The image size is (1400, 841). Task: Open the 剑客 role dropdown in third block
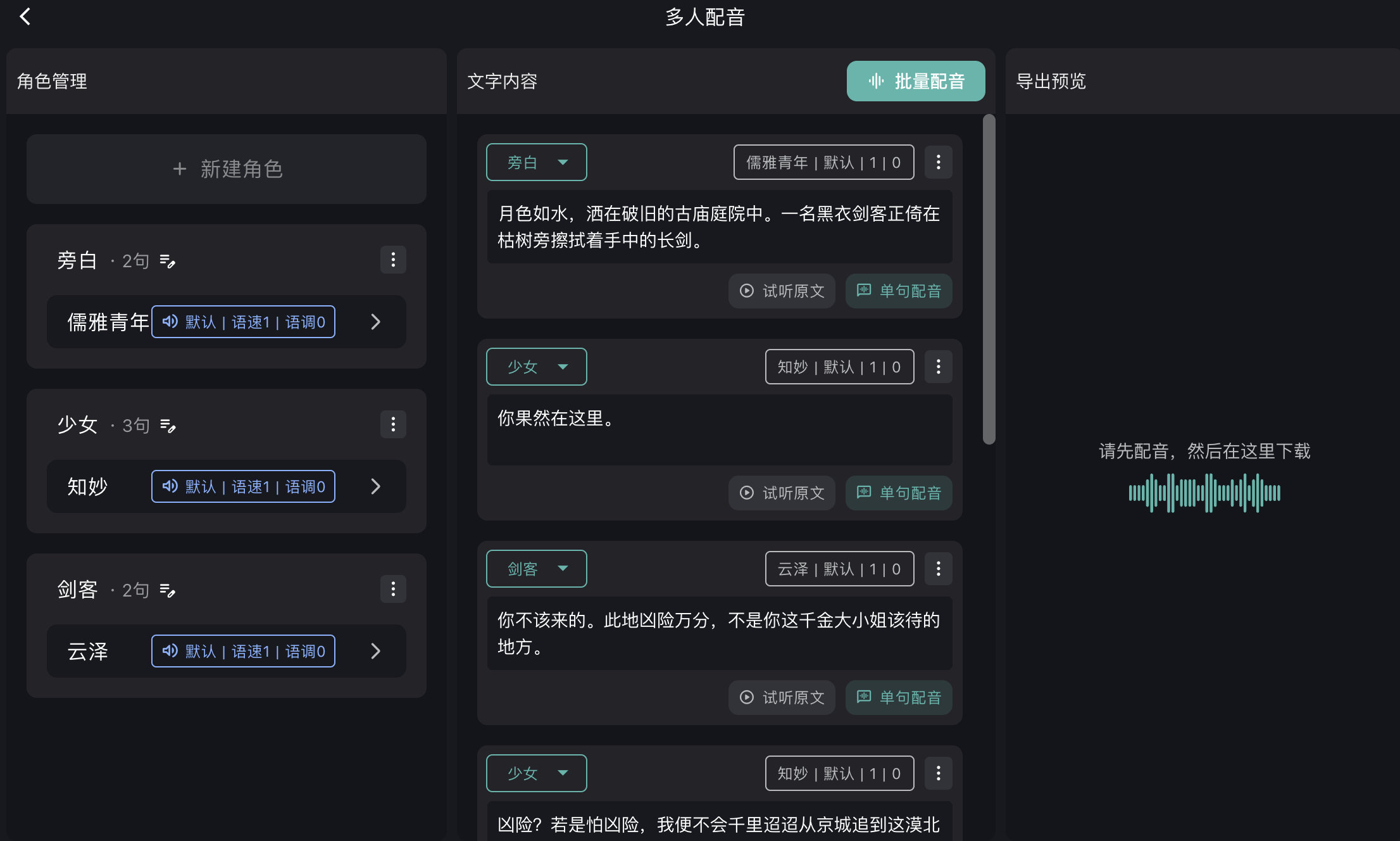(x=536, y=569)
